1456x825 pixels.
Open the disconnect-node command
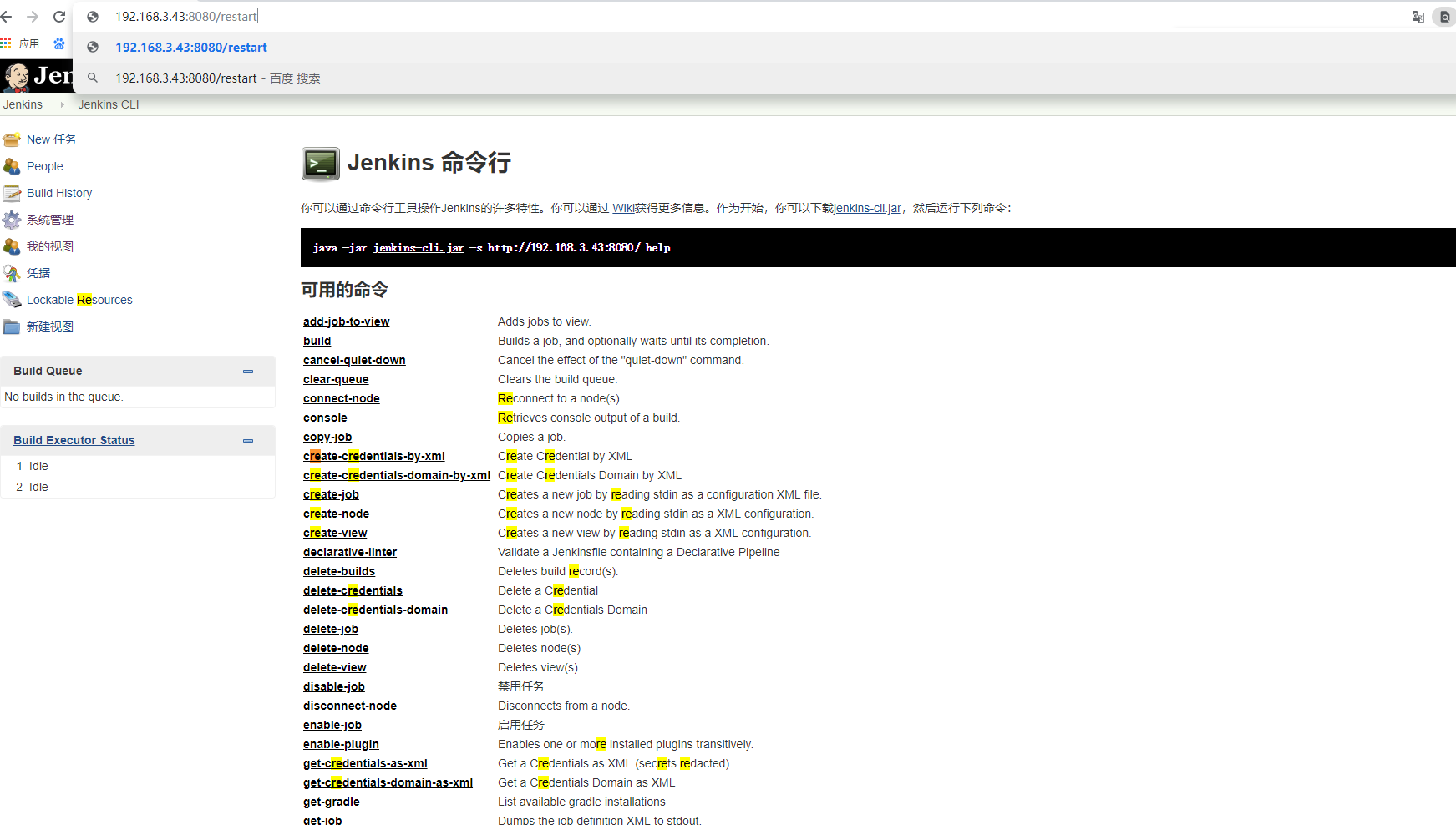click(350, 706)
